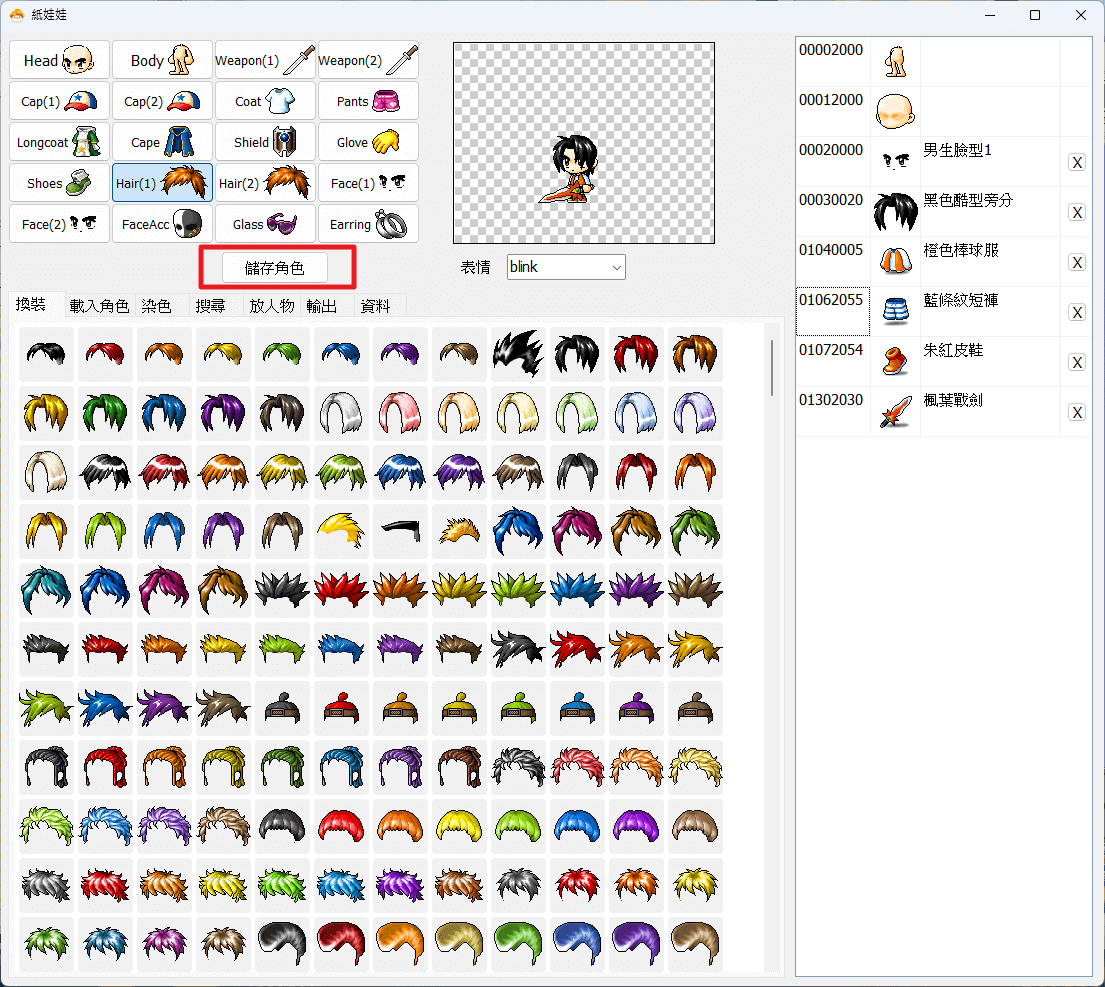Switch to the 染色 tab
This screenshot has width=1105, height=987.
pyautogui.click(x=156, y=306)
